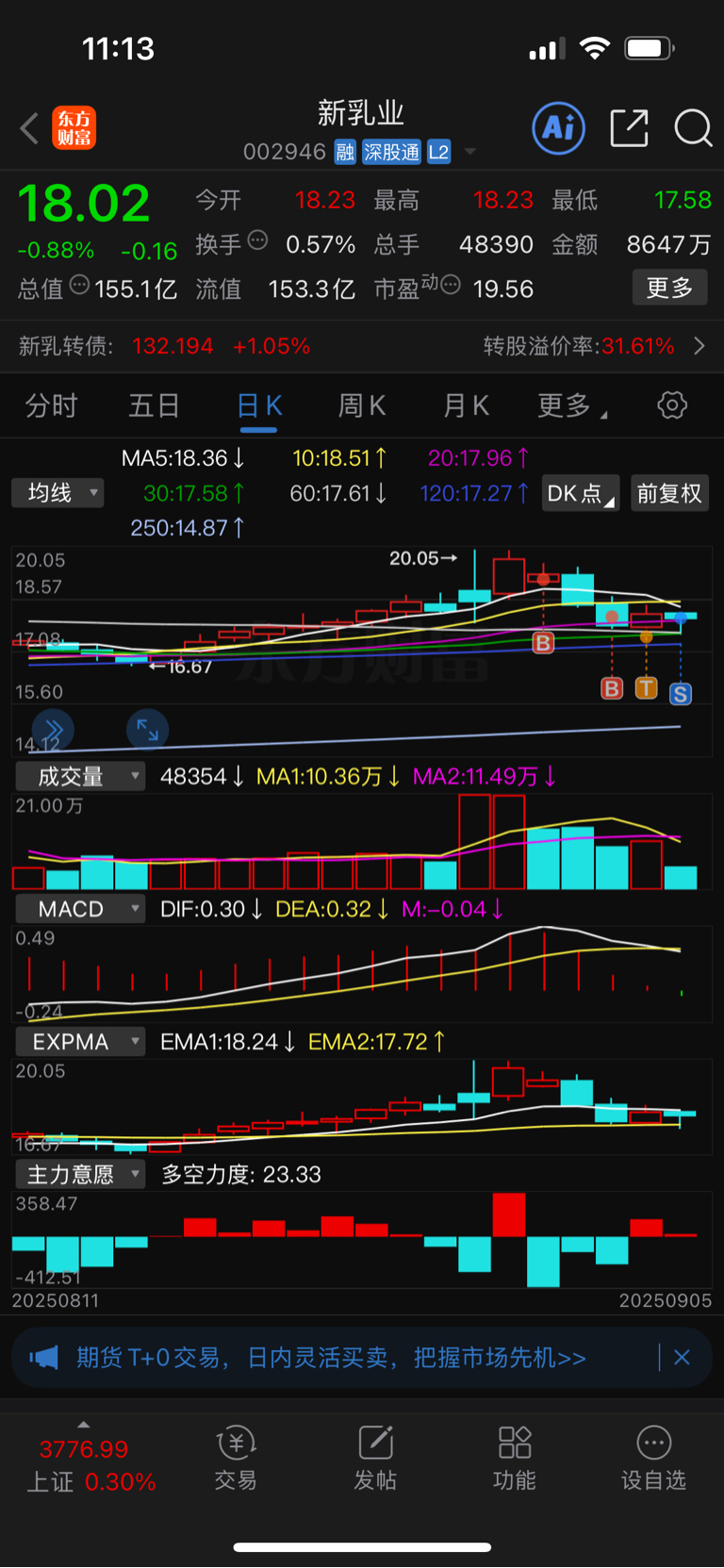The image size is (724, 1568).
Task: Expand the stock code dropdown arrow
Action: [x=470, y=151]
